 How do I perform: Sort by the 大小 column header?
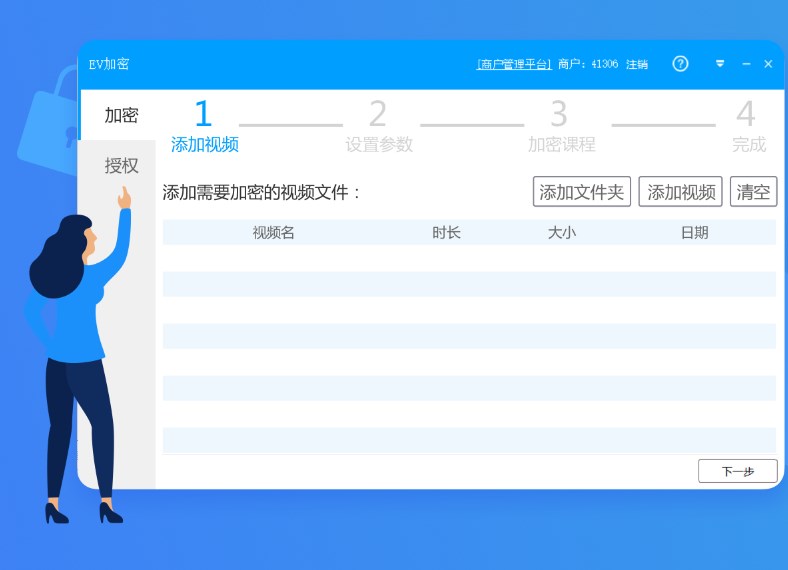coord(561,233)
